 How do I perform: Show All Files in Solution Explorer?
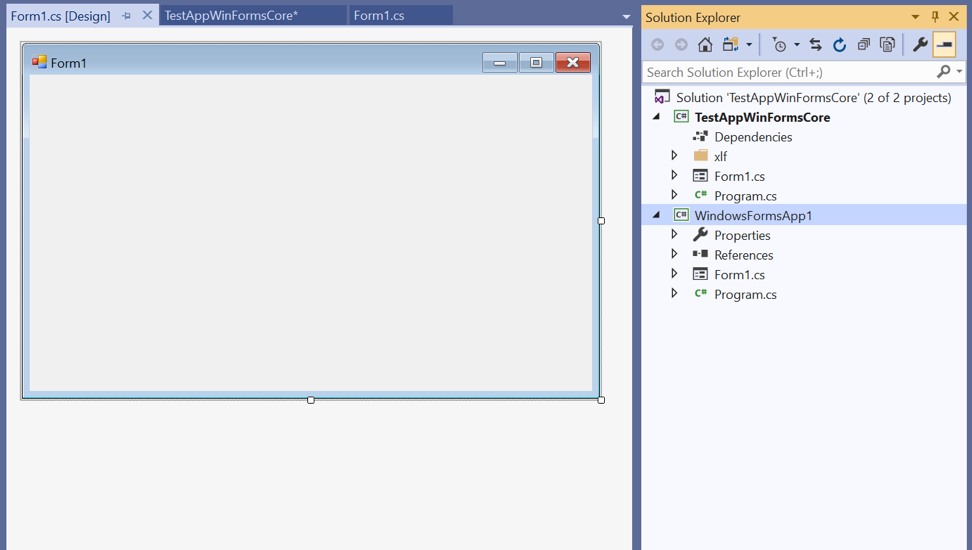pyautogui.click(x=888, y=45)
